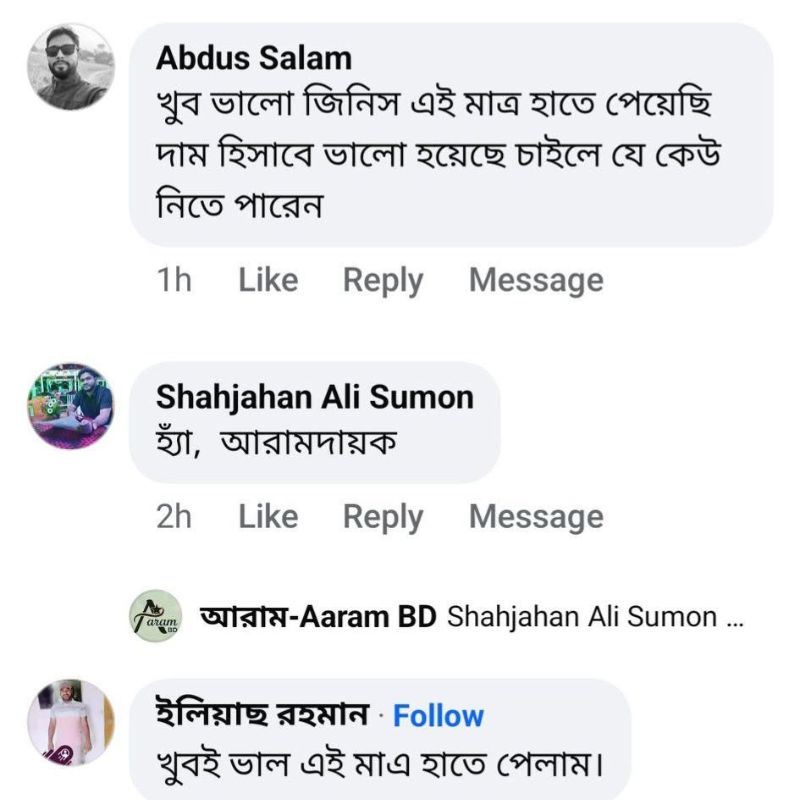
Task: Select the আরামদায়ক comment bubble
Action: (x=315, y=422)
